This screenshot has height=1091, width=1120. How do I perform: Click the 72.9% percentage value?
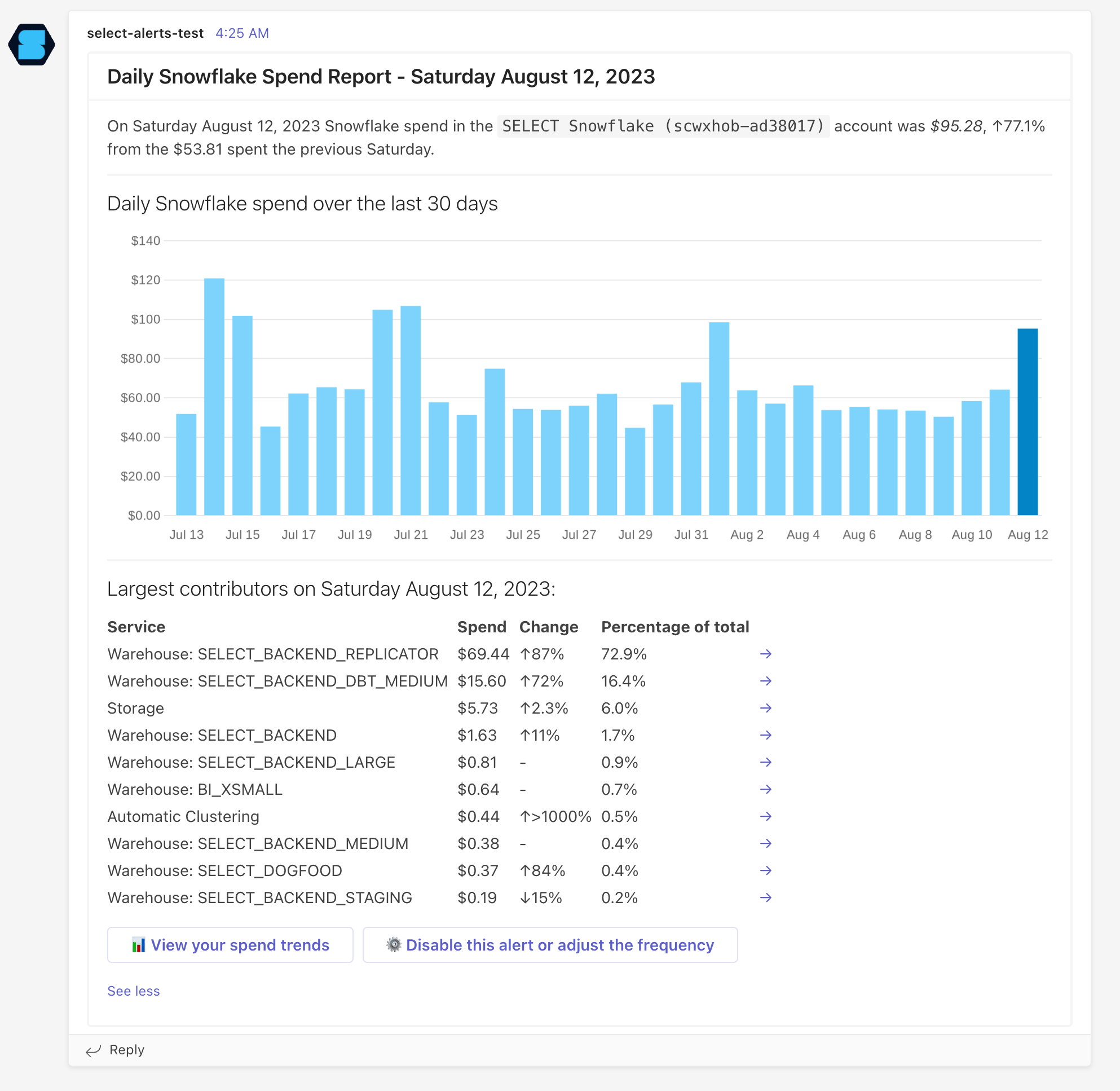[624, 654]
